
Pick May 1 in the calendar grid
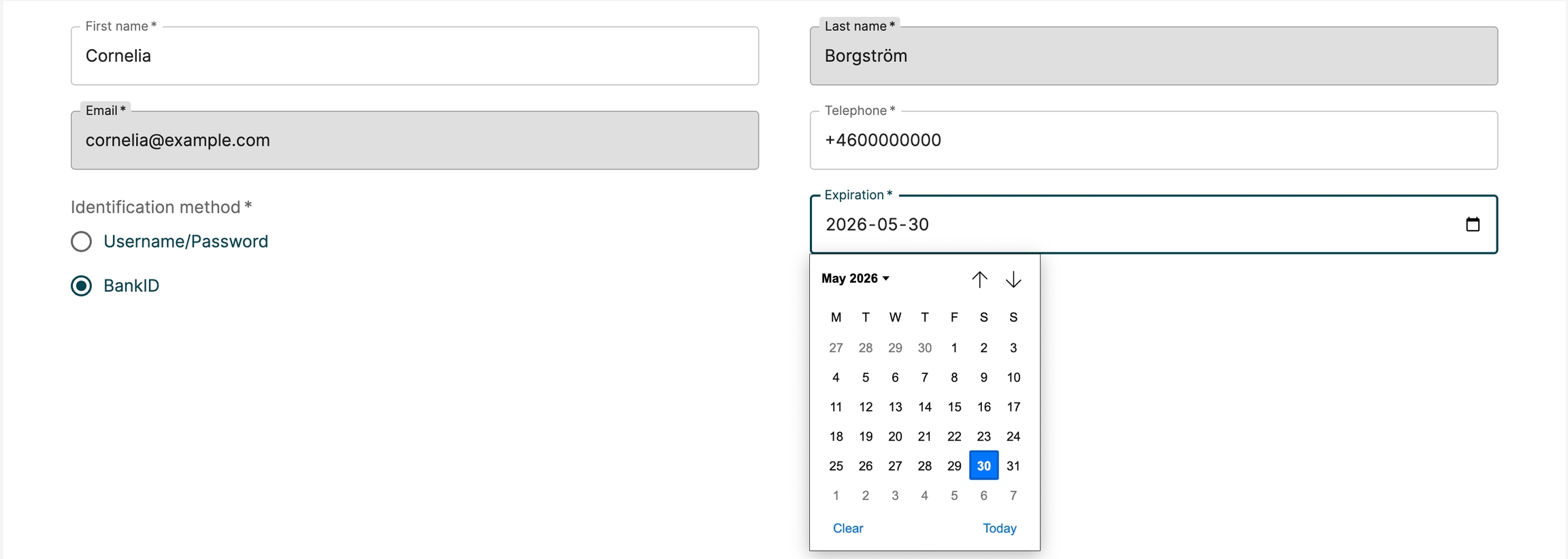954,348
